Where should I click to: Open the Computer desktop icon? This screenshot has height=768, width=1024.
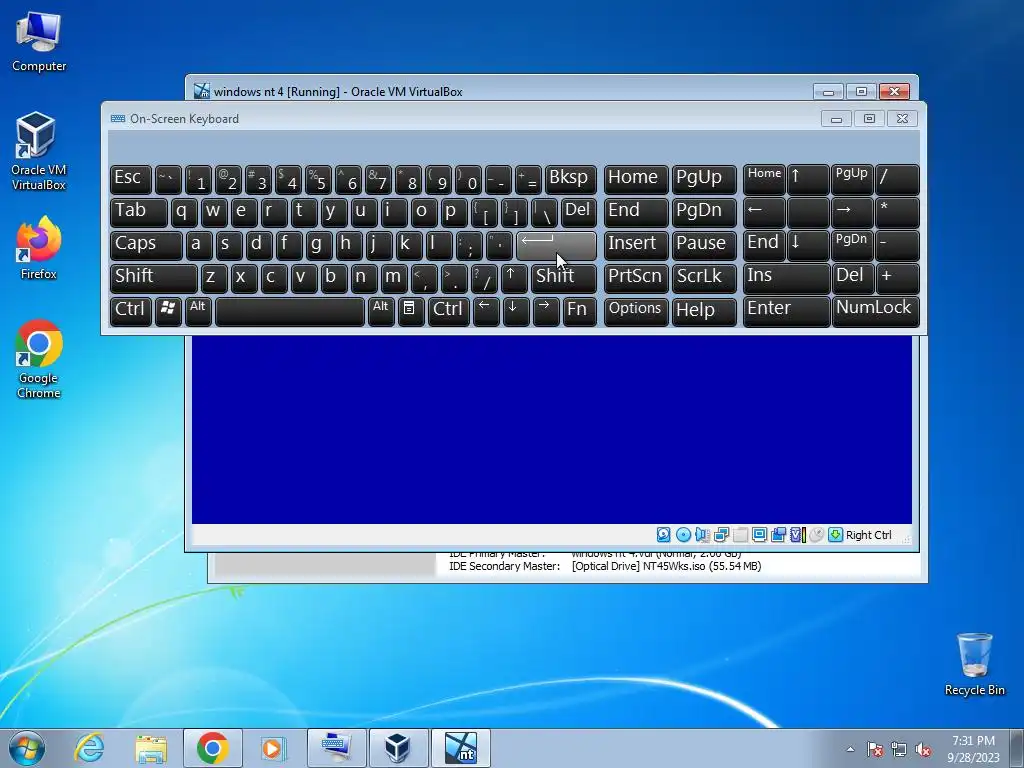pyautogui.click(x=39, y=41)
